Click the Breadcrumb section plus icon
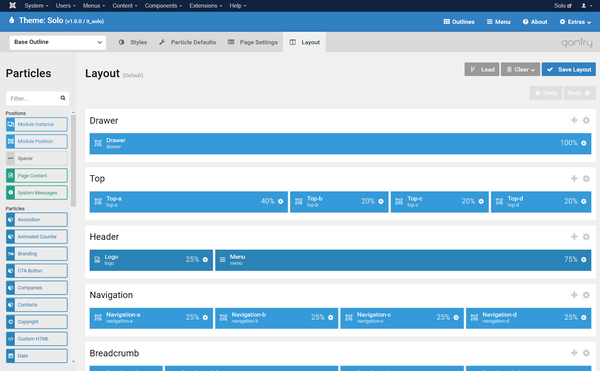 point(574,353)
